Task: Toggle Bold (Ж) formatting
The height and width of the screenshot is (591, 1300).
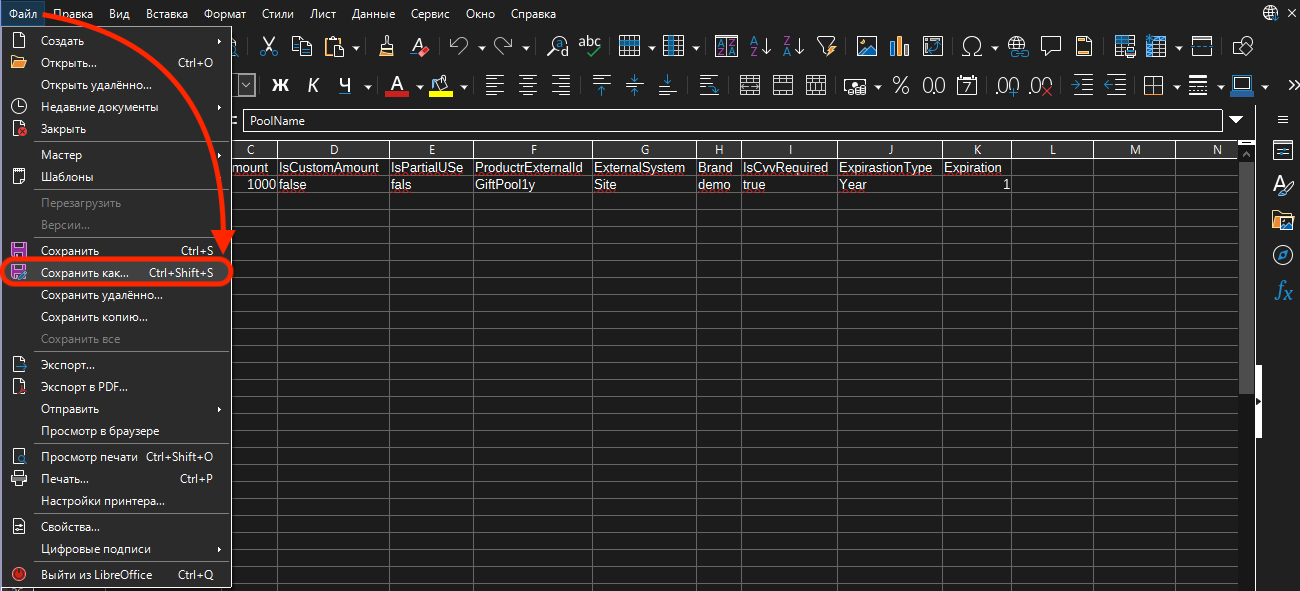Action: point(280,86)
